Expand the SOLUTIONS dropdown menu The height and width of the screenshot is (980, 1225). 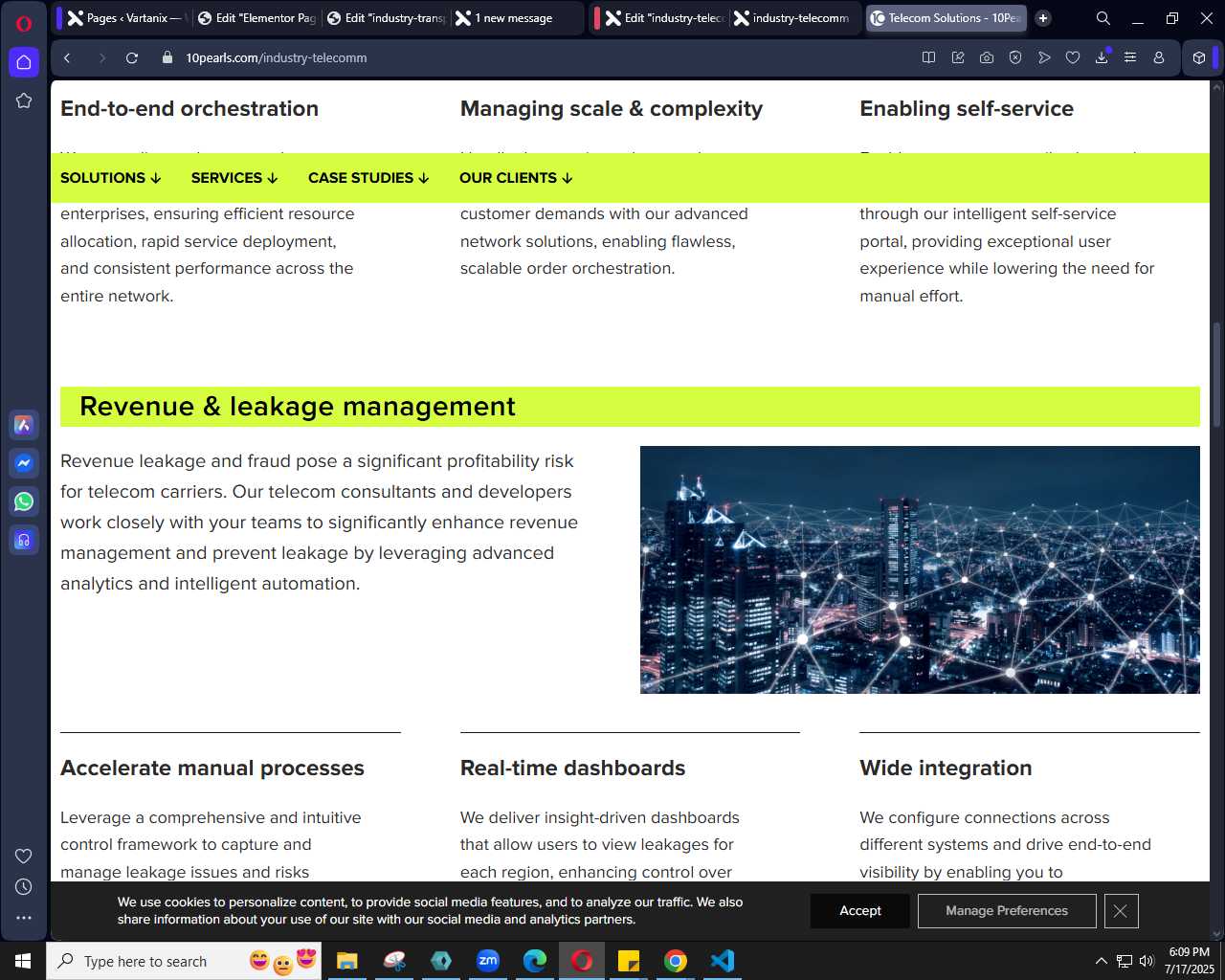111,178
